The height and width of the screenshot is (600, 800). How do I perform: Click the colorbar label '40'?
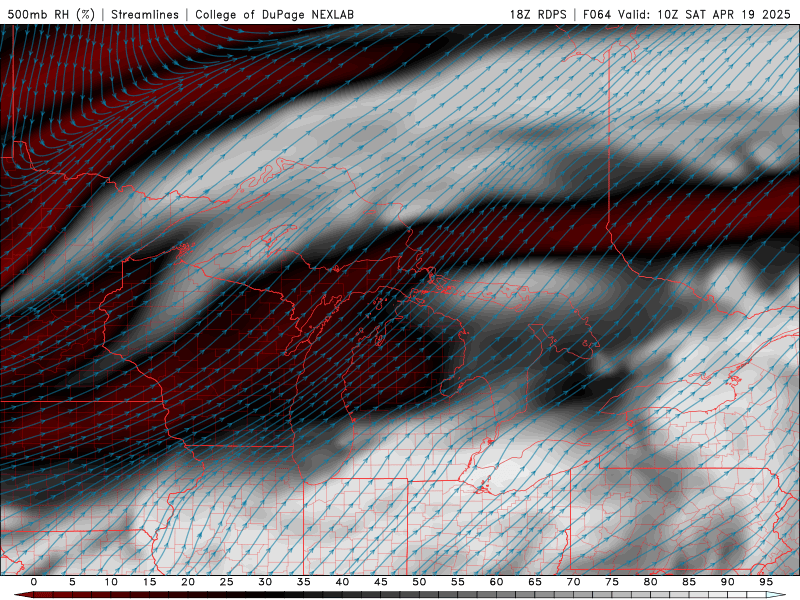342,582
